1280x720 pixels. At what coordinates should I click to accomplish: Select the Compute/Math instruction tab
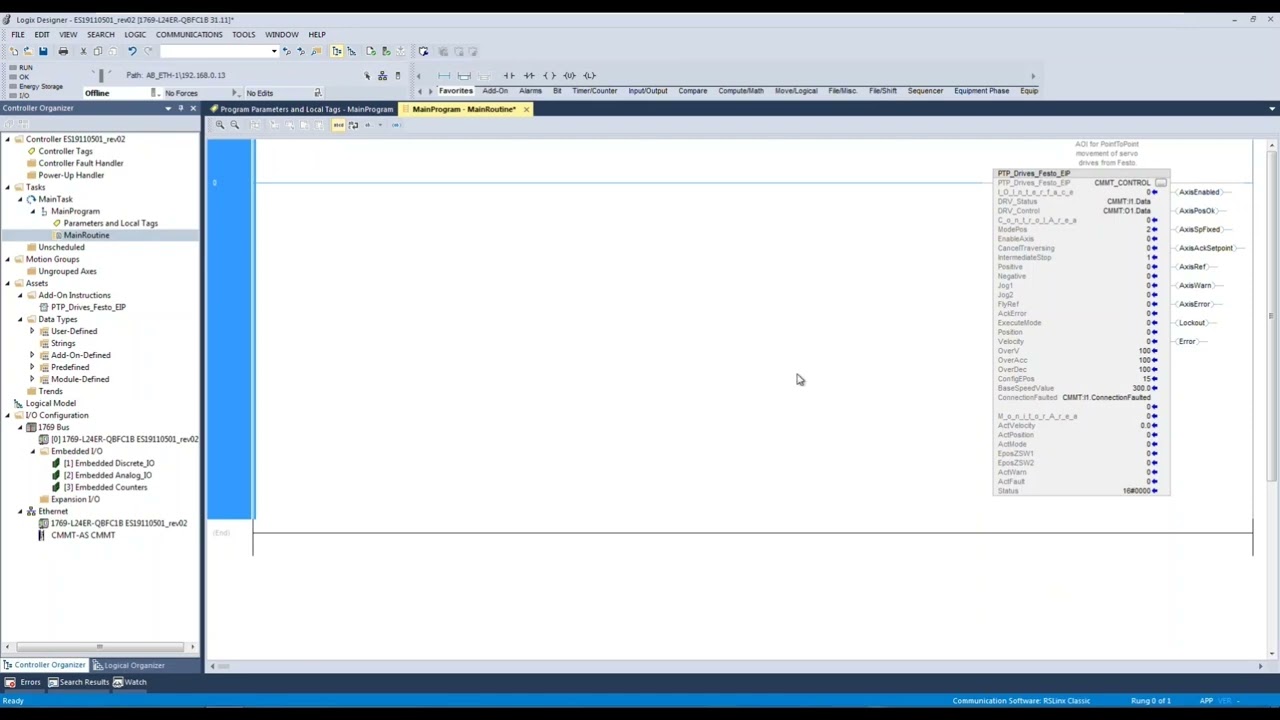tap(740, 91)
